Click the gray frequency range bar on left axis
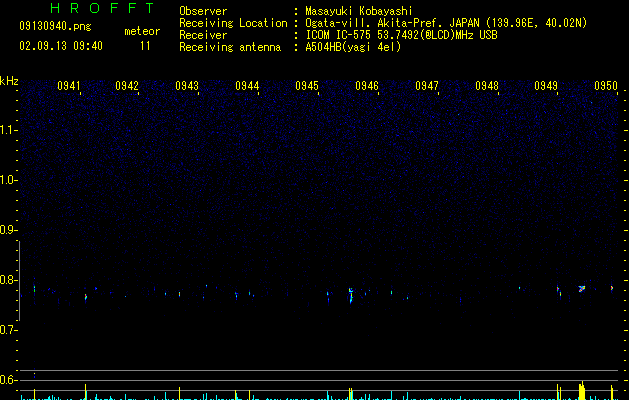This screenshot has width=629, height=400. (19, 280)
